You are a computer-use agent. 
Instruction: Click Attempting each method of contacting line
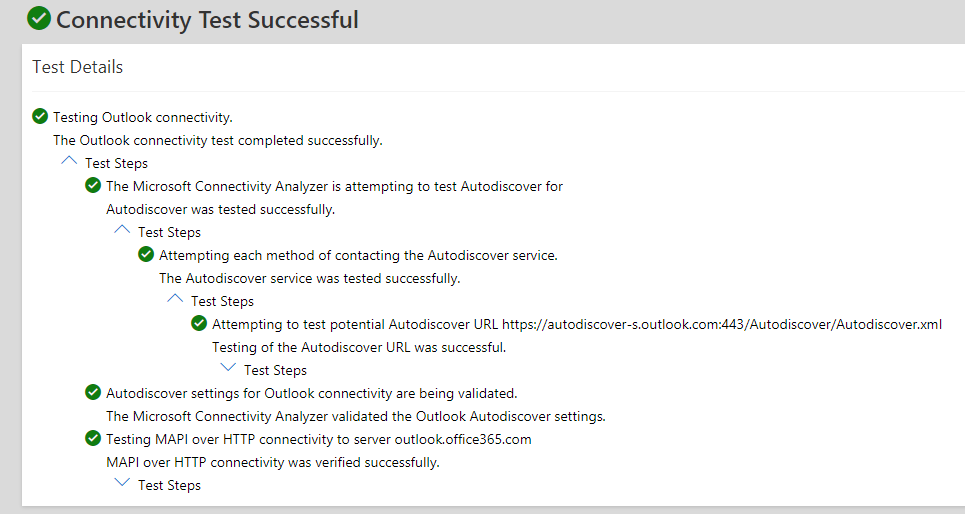point(358,255)
